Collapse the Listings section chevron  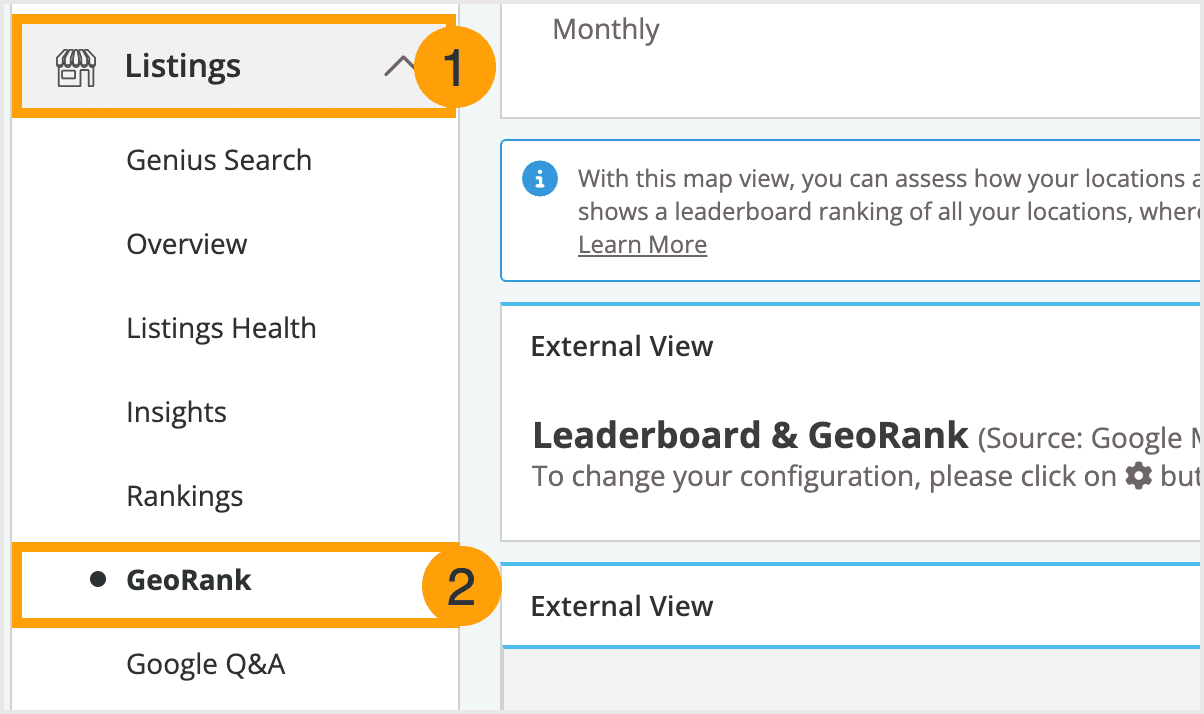click(399, 68)
